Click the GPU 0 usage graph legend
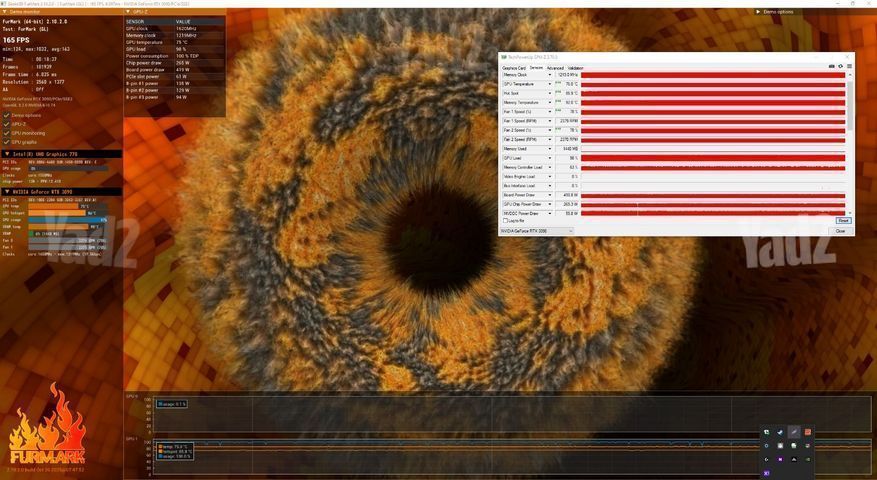The width and height of the screenshot is (877, 480). 172,404
